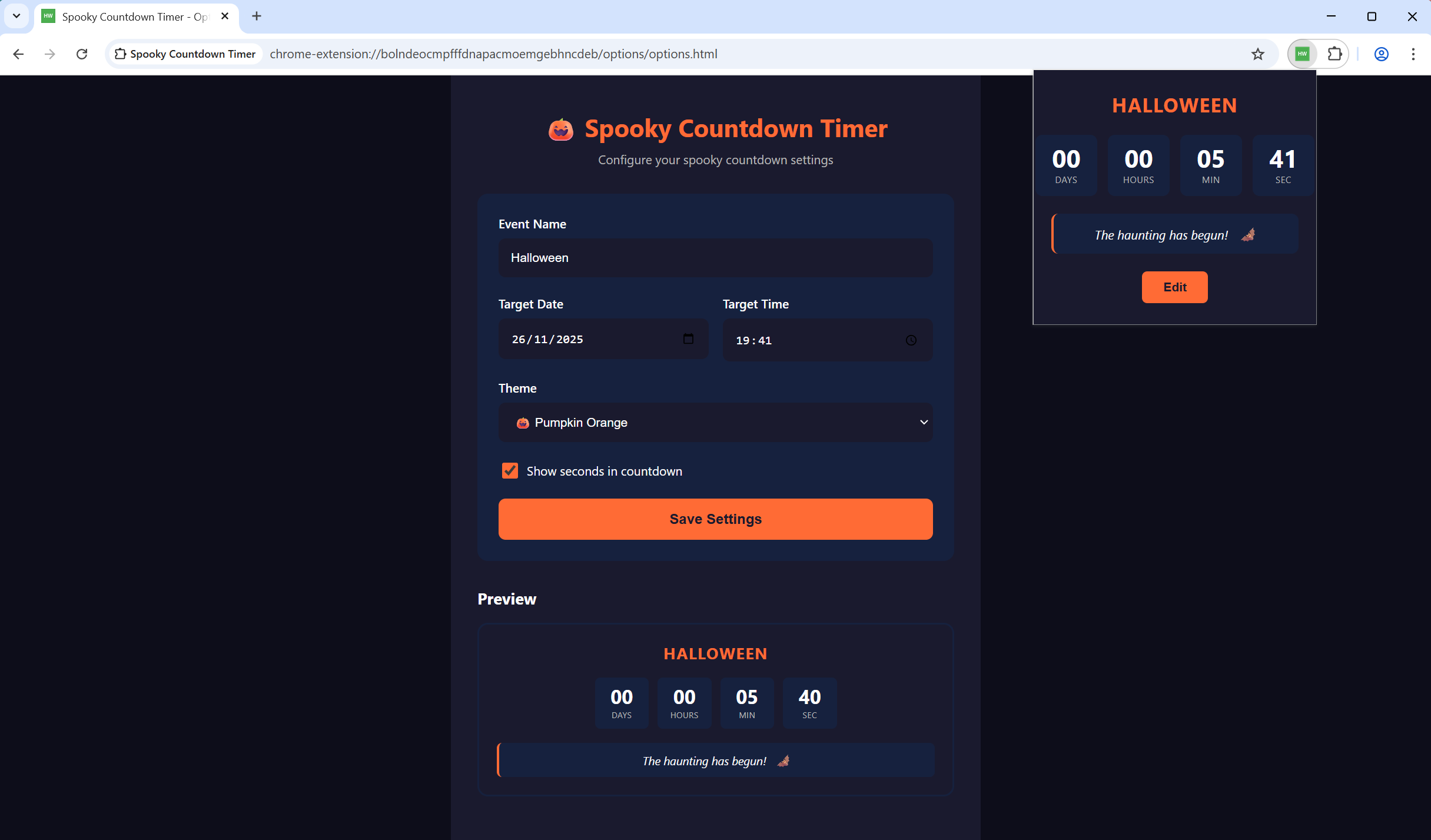Click the Halloween extension icon in toolbar

(1302, 54)
